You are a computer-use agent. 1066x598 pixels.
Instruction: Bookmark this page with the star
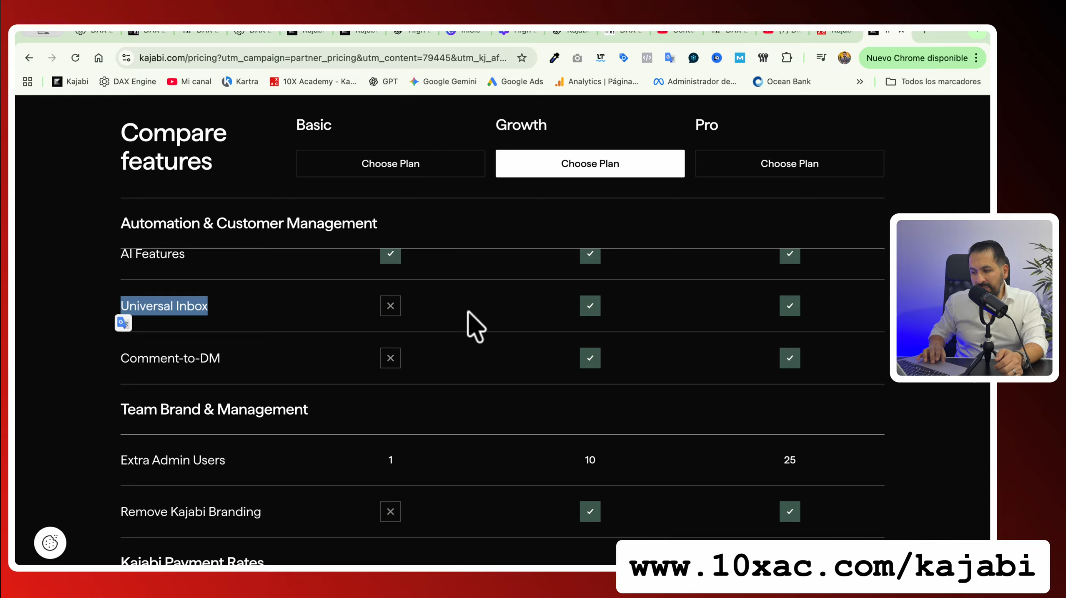pos(522,58)
